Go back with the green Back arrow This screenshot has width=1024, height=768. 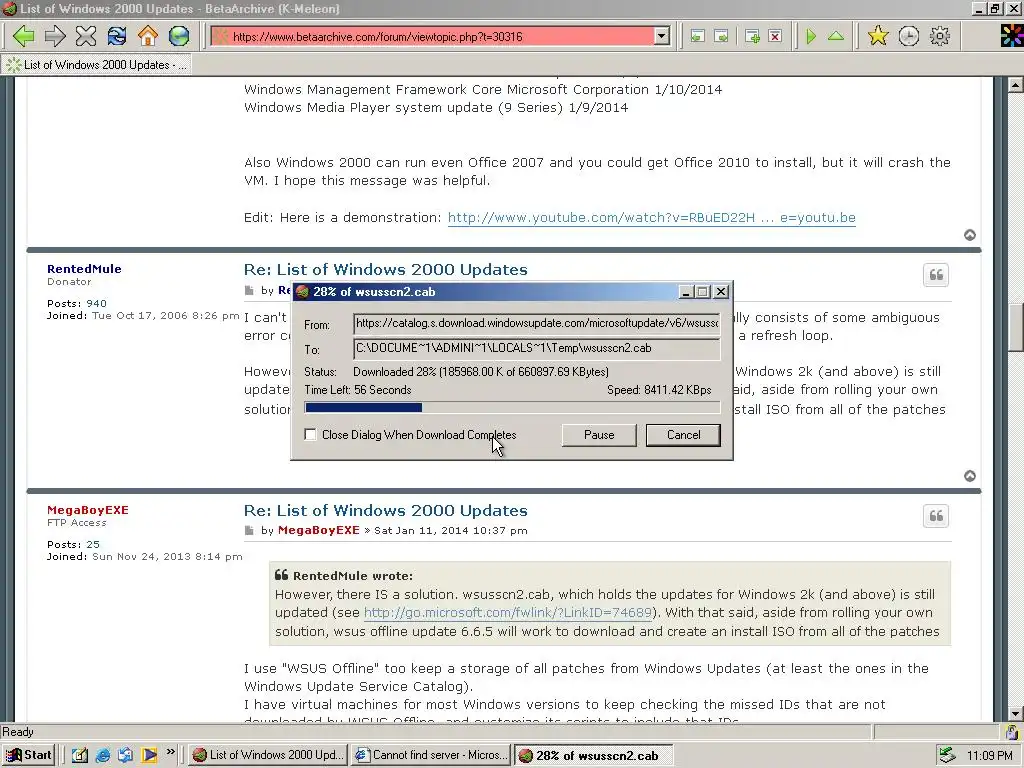click(x=24, y=36)
